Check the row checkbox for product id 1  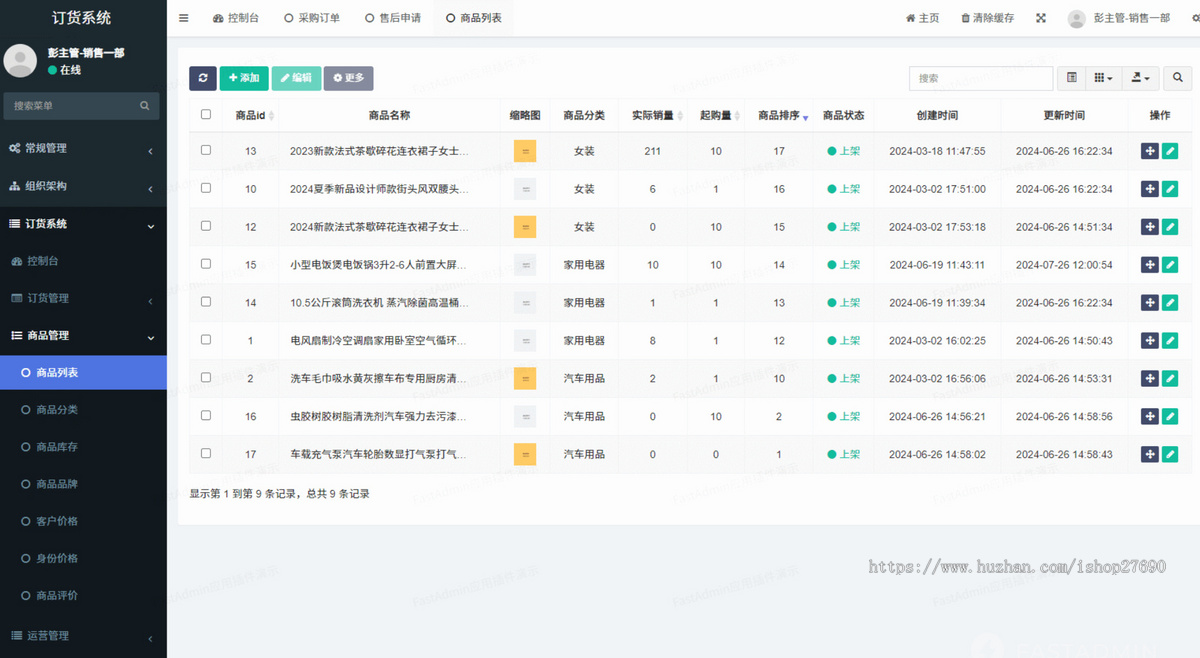click(x=206, y=340)
